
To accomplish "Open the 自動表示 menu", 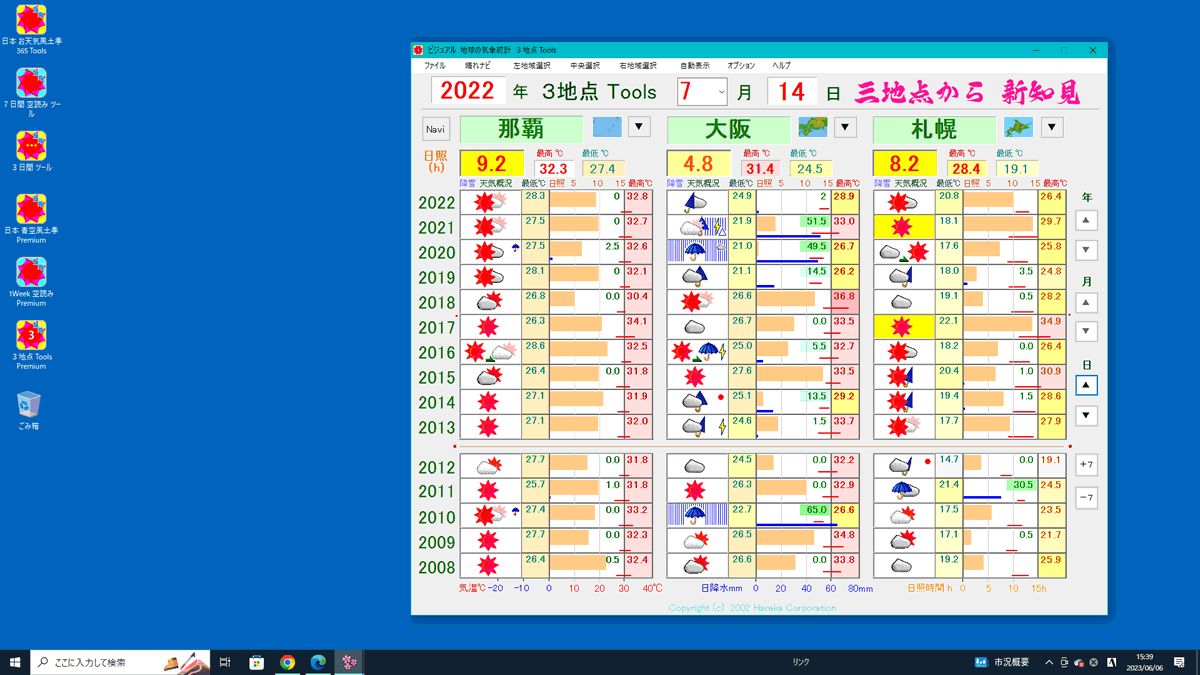I will 694,66.
